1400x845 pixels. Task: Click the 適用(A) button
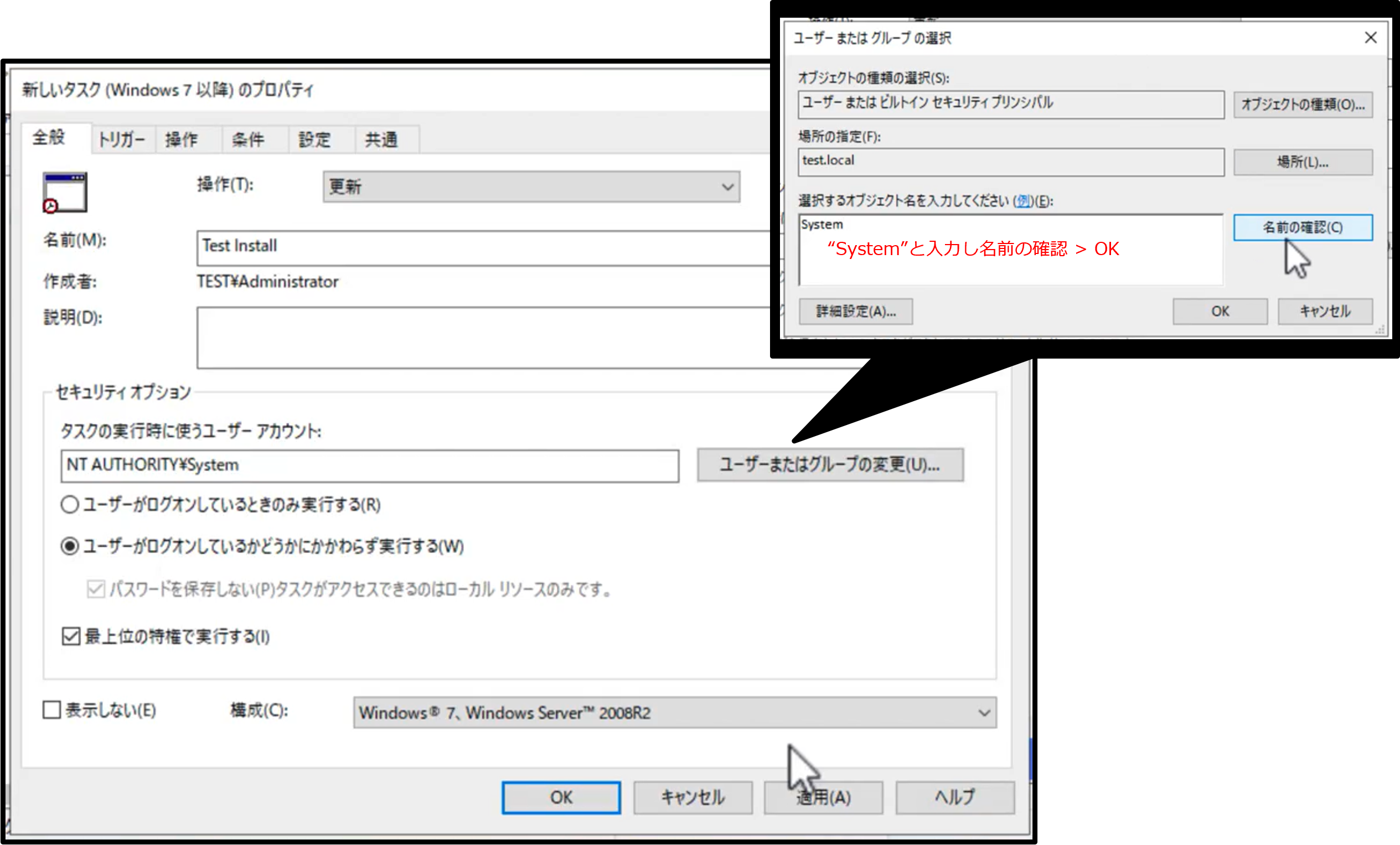(823, 798)
